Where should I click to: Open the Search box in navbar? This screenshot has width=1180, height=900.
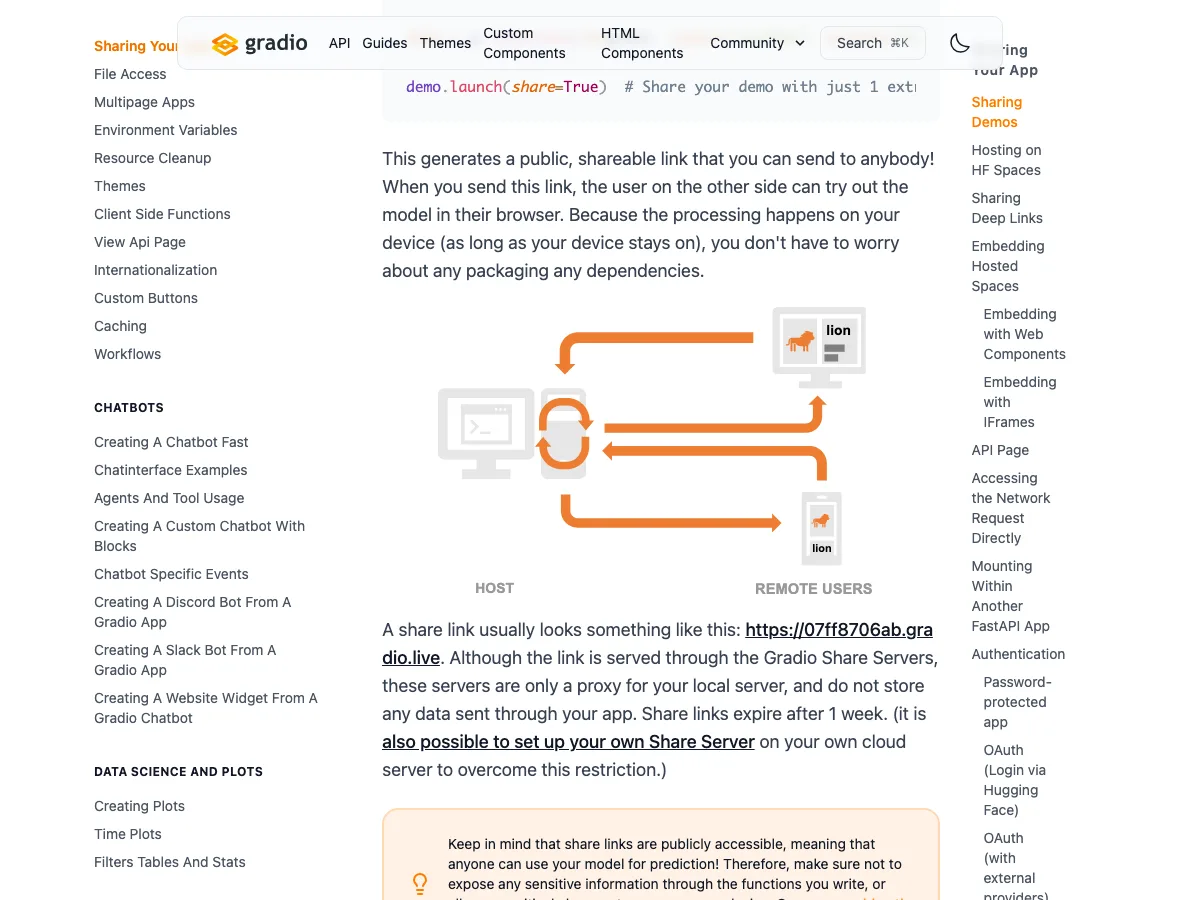coord(872,43)
